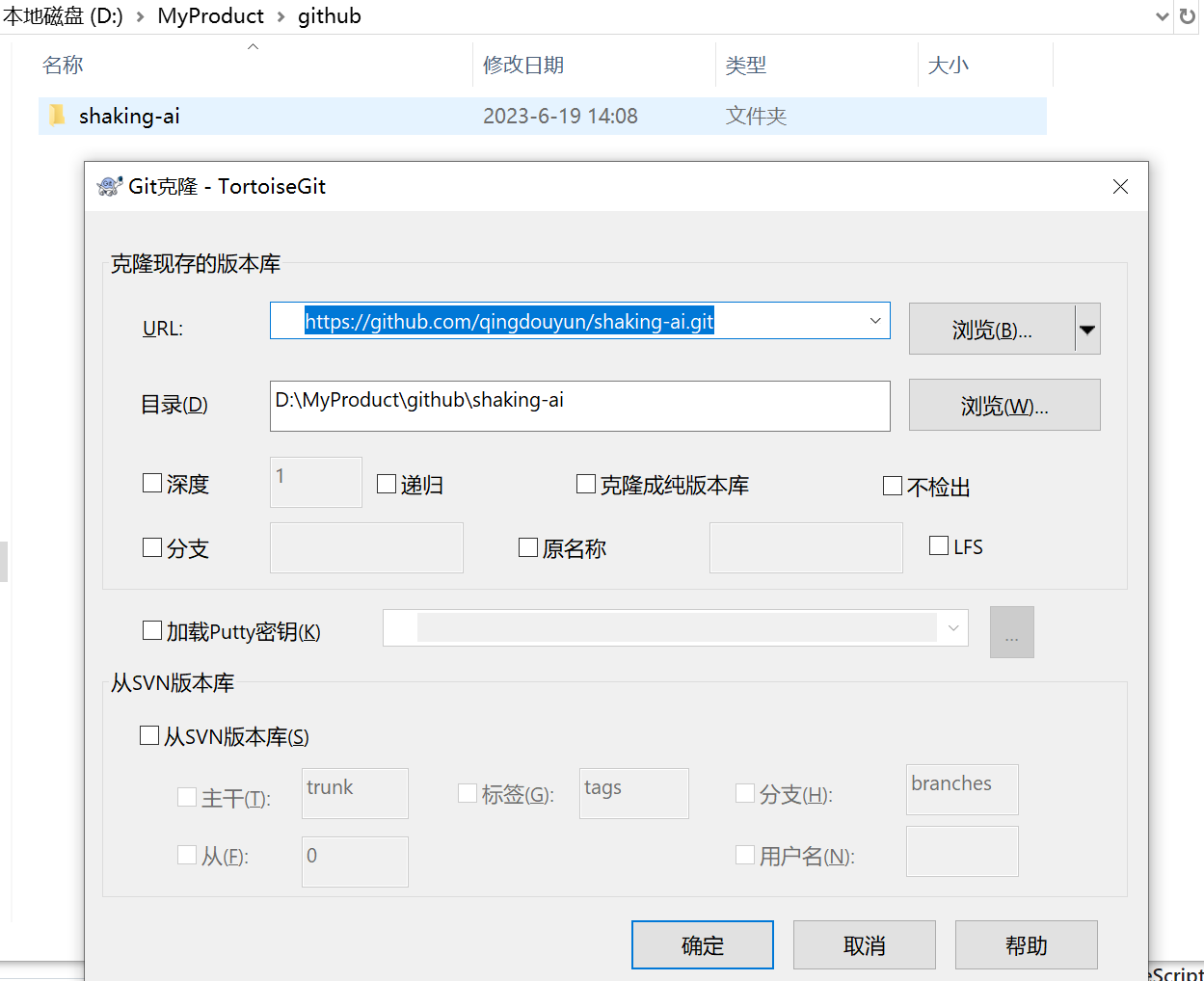Expand the chevron after MyProduct in breadcrumb
The image size is (1204, 981).
click(281, 17)
